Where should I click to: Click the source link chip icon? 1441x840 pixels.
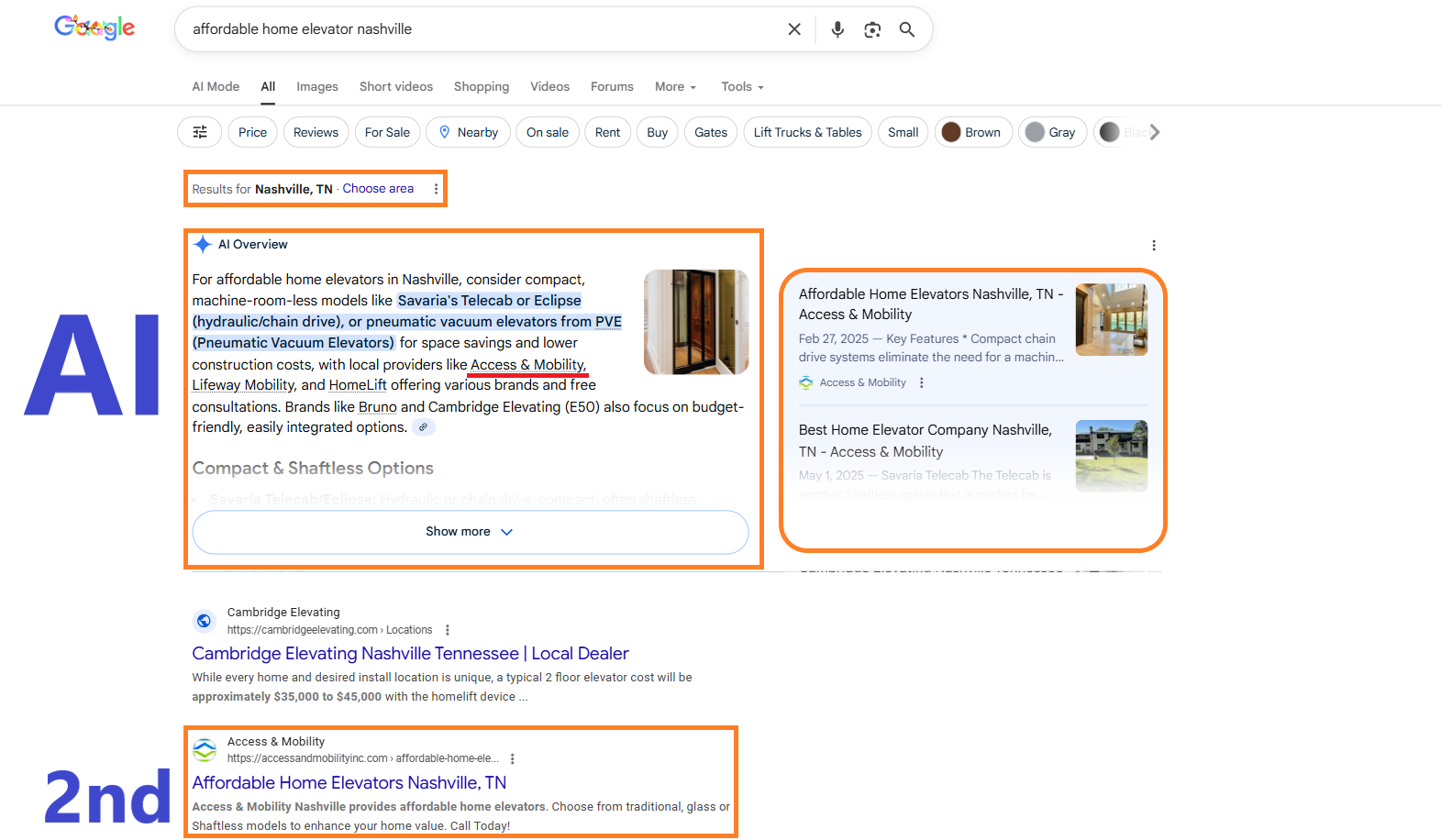point(423,427)
